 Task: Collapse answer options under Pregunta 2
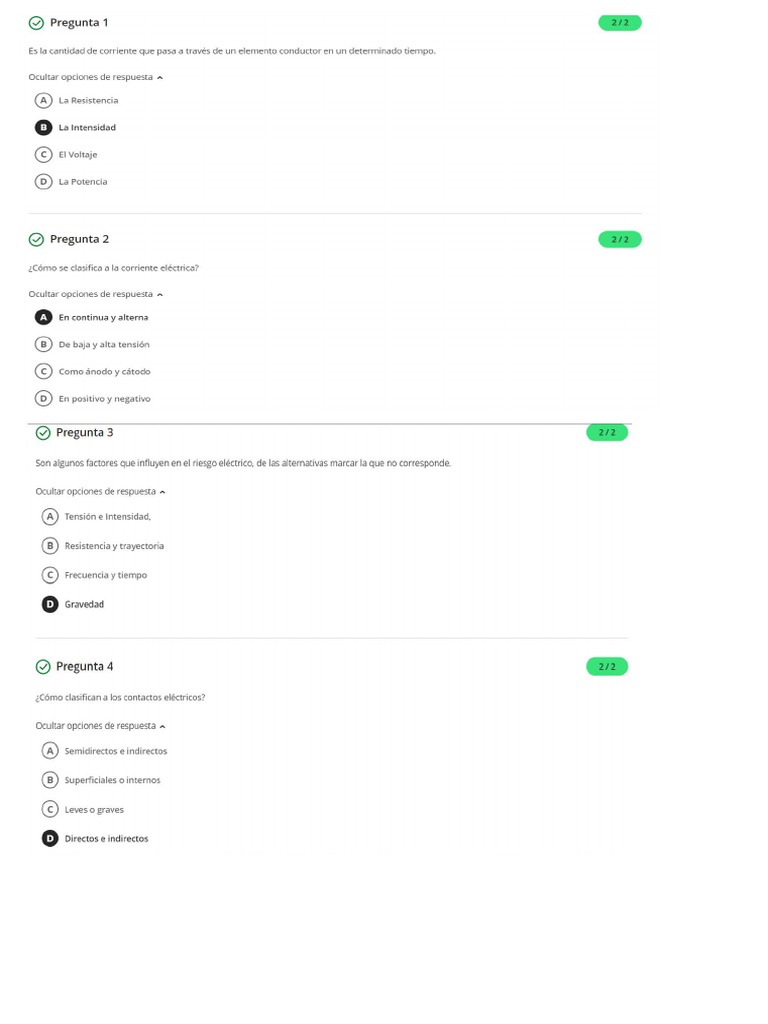click(95, 294)
